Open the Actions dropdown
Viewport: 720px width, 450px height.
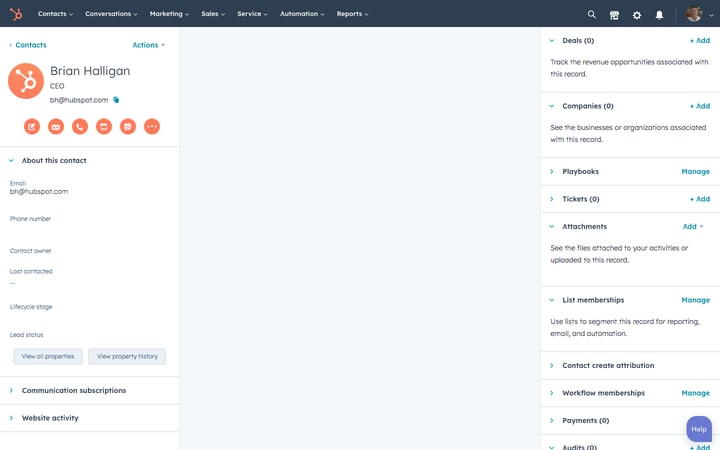[148, 45]
